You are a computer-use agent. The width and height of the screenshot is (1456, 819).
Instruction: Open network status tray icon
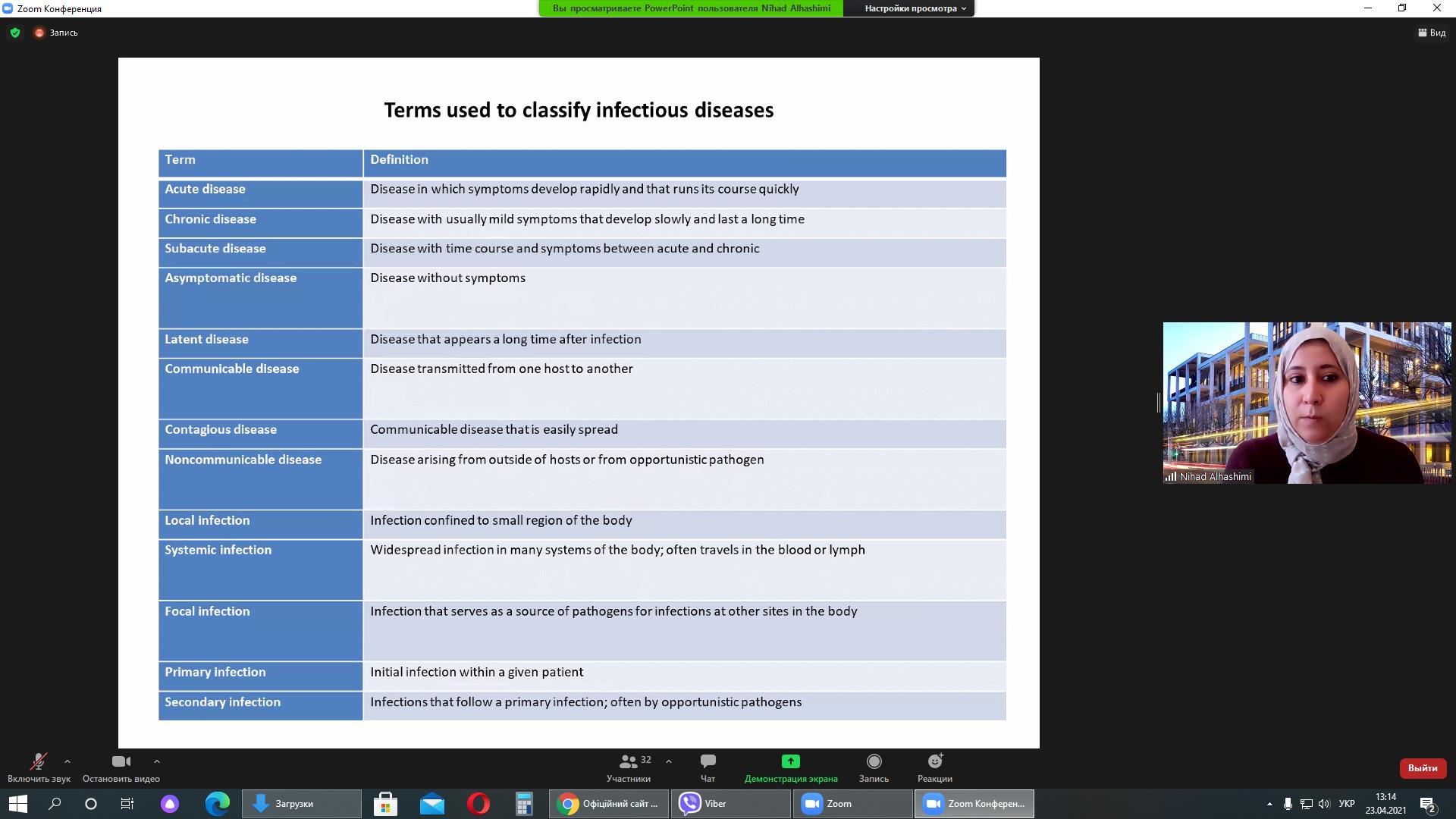click(x=1306, y=804)
